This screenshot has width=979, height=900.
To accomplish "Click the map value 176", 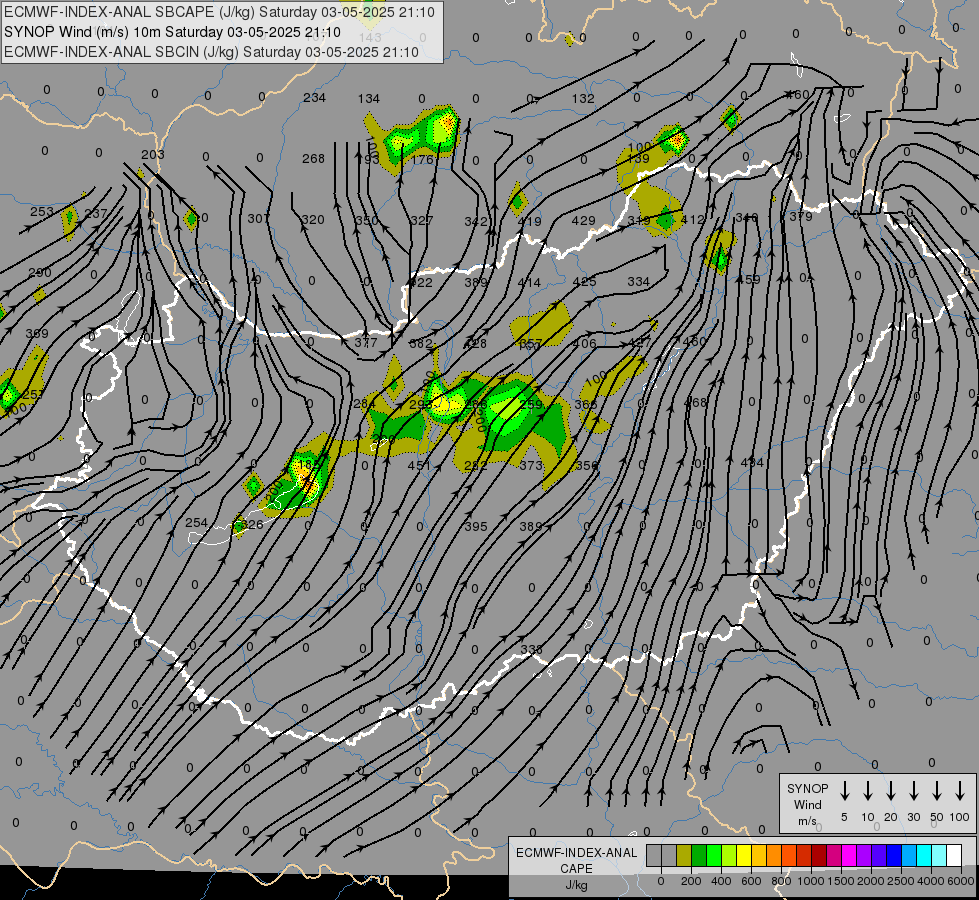I will pyautogui.click(x=423, y=159).
